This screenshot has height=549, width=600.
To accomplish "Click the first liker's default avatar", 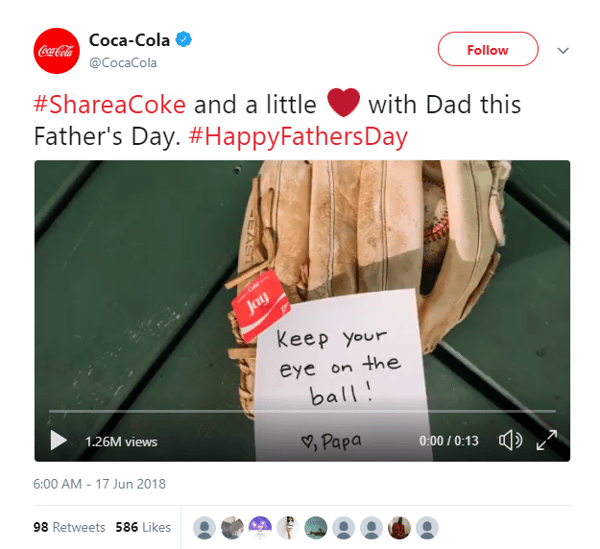I will point(204,528).
